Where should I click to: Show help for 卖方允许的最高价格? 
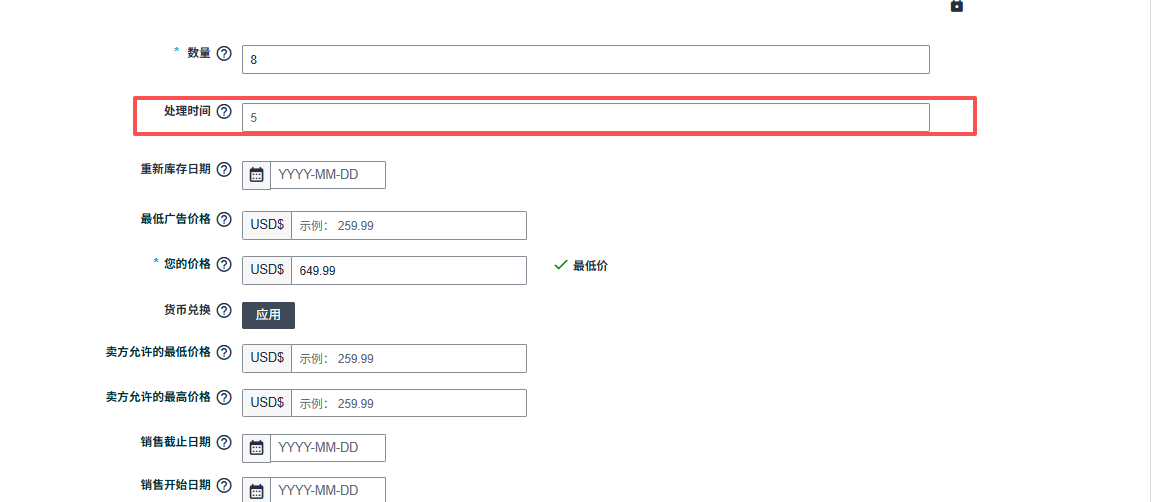224,397
